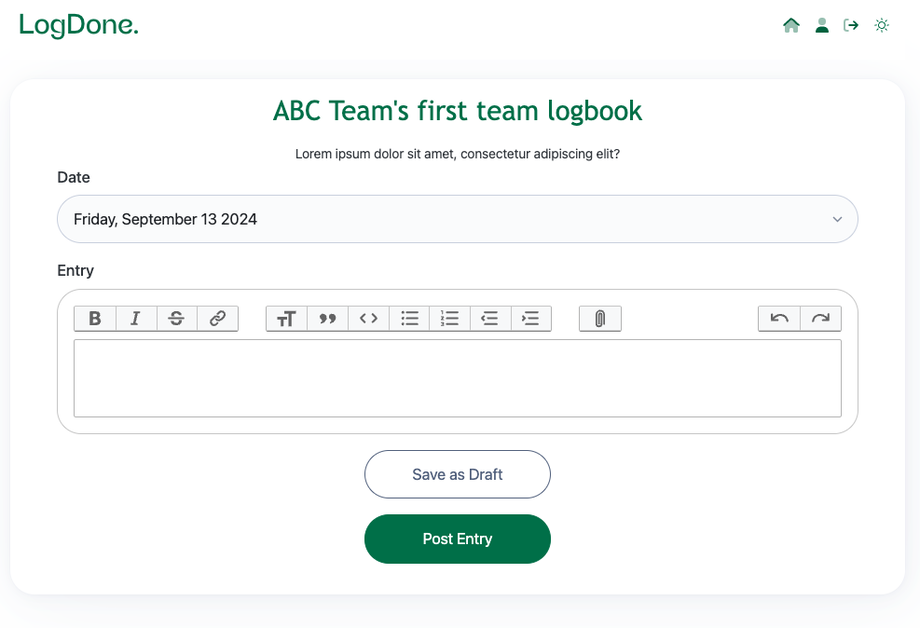Switch theme with the sun icon
920x628 pixels.
881,25
